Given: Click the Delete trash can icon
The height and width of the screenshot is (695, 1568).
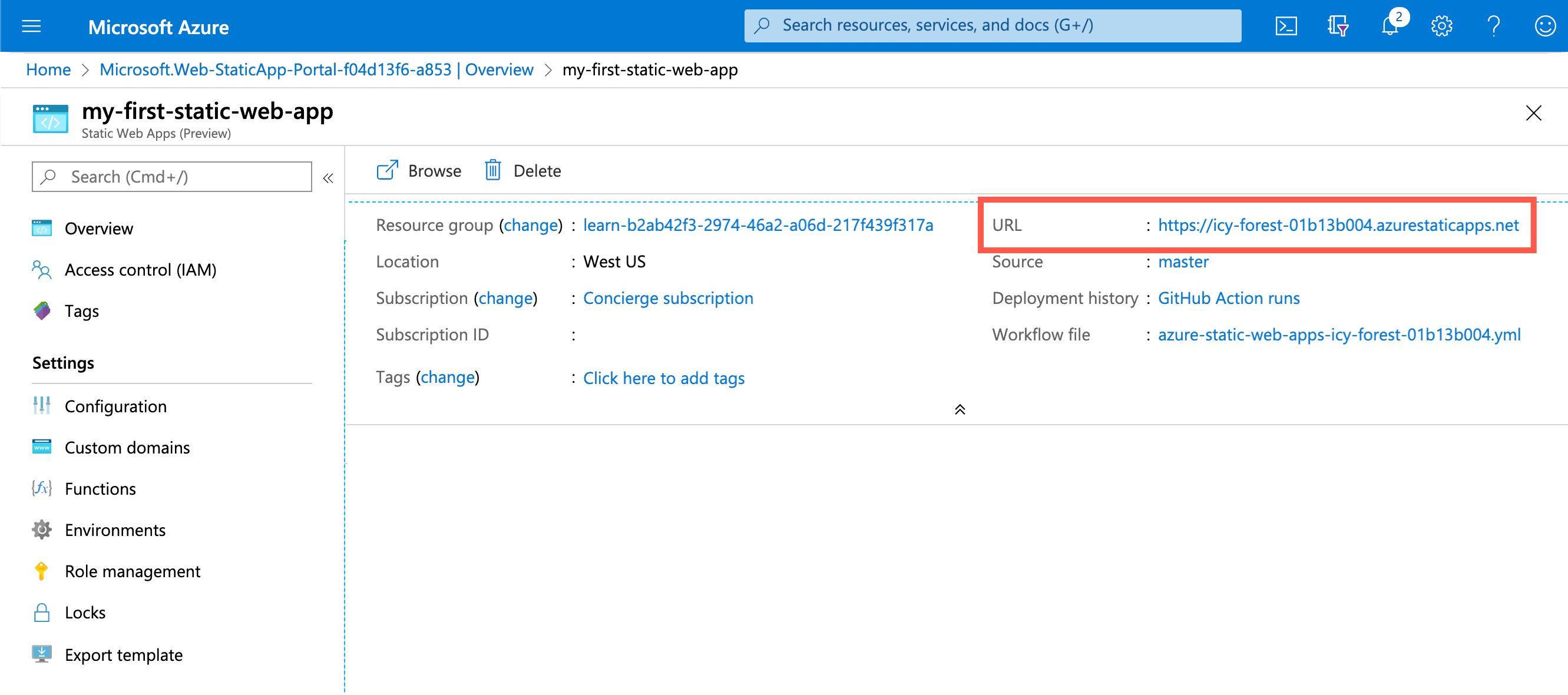Looking at the screenshot, I should [492, 170].
